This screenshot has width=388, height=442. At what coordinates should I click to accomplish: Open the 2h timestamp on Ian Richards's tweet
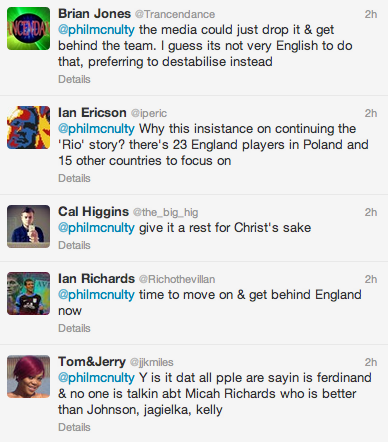coord(371,279)
